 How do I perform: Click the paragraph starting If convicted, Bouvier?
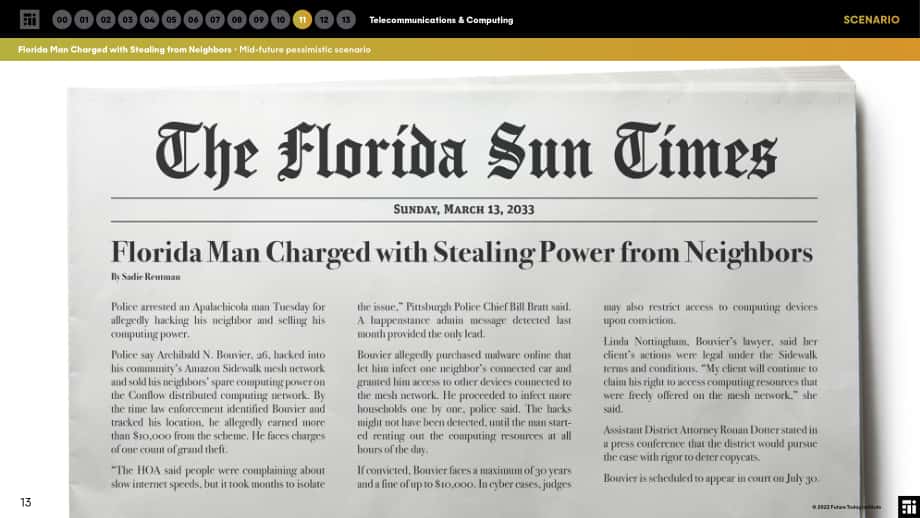[x=464, y=477]
